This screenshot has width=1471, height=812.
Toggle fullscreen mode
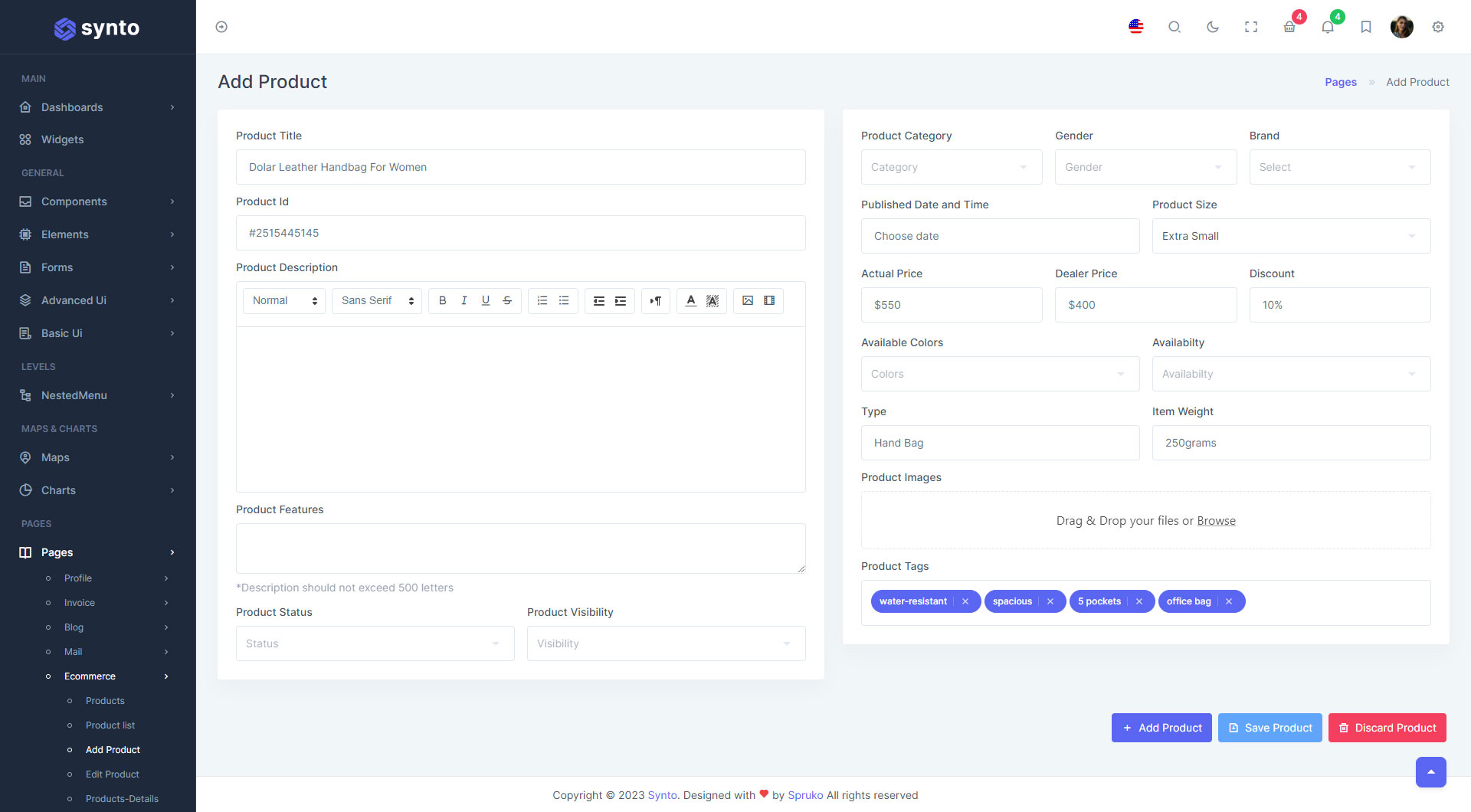point(1251,27)
